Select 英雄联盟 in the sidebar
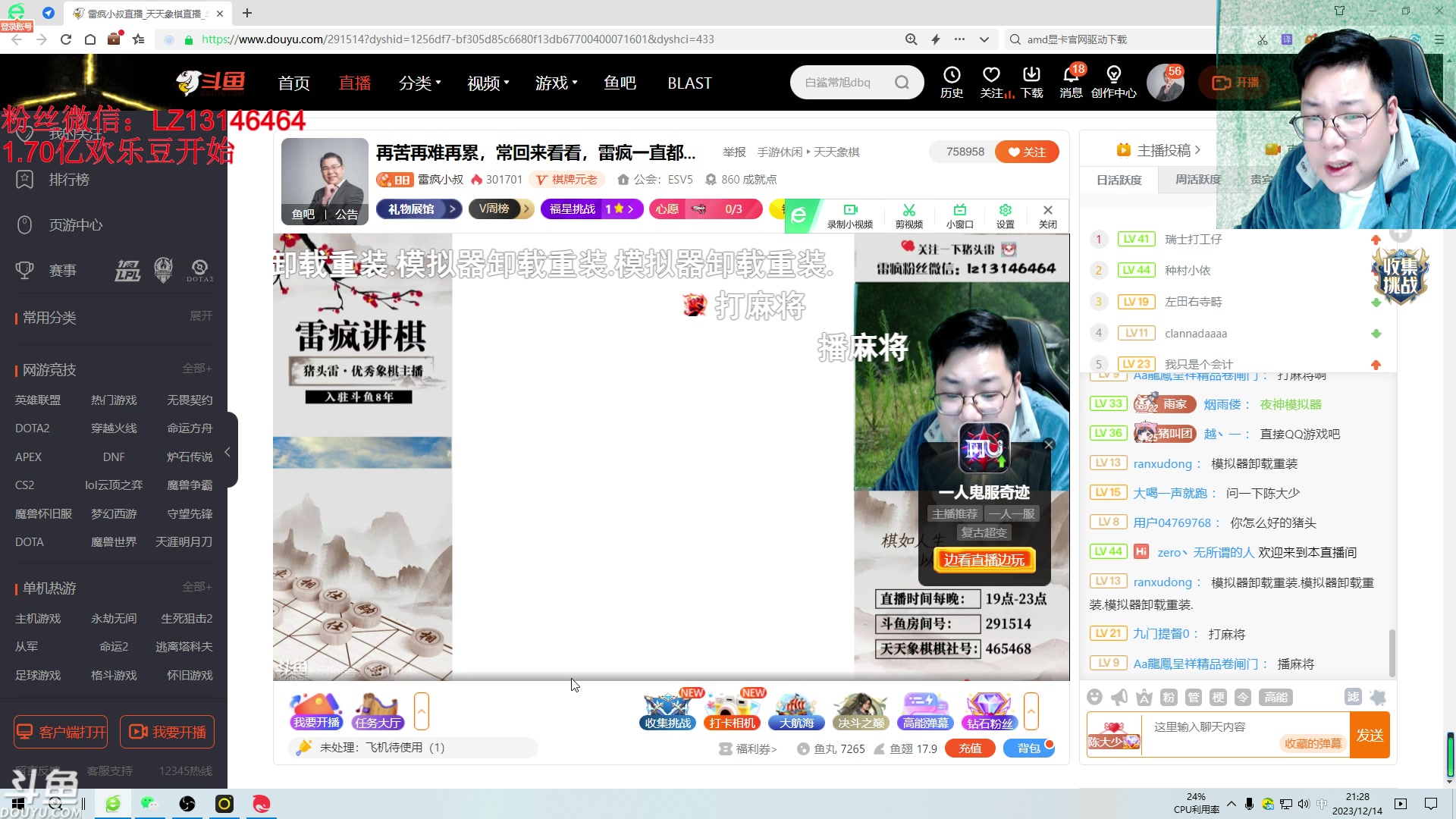Image resolution: width=1456 pixels, height=819 pixels. point(37,400)
